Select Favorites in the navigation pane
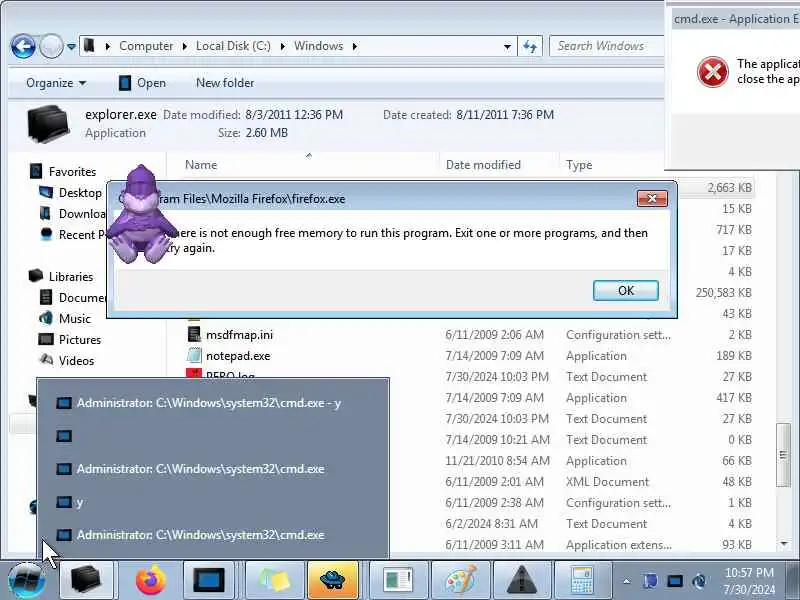This screenshot has height=600, width=800. 72,171
